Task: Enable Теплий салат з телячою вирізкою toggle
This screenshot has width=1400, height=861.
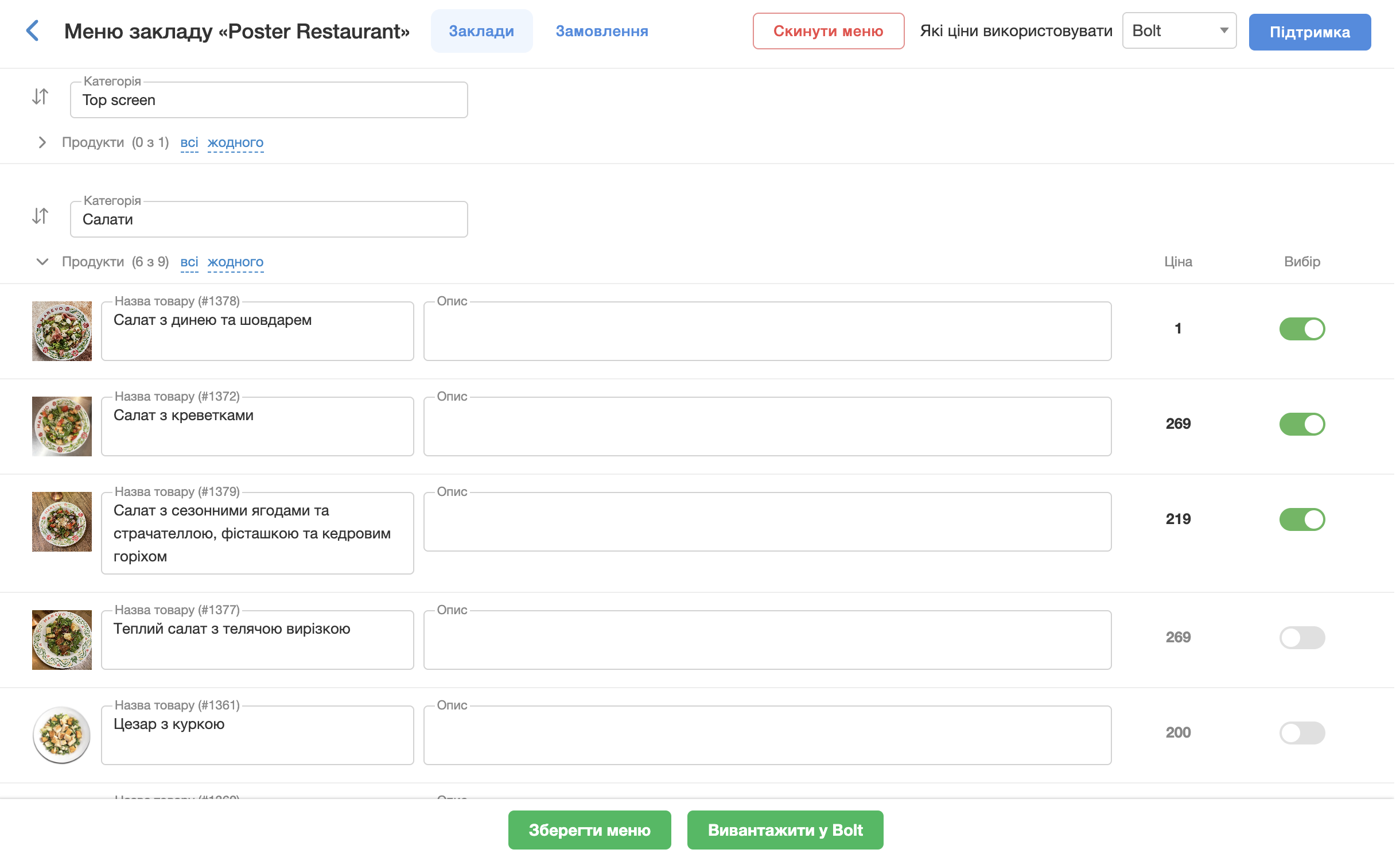Action: 1302,638
